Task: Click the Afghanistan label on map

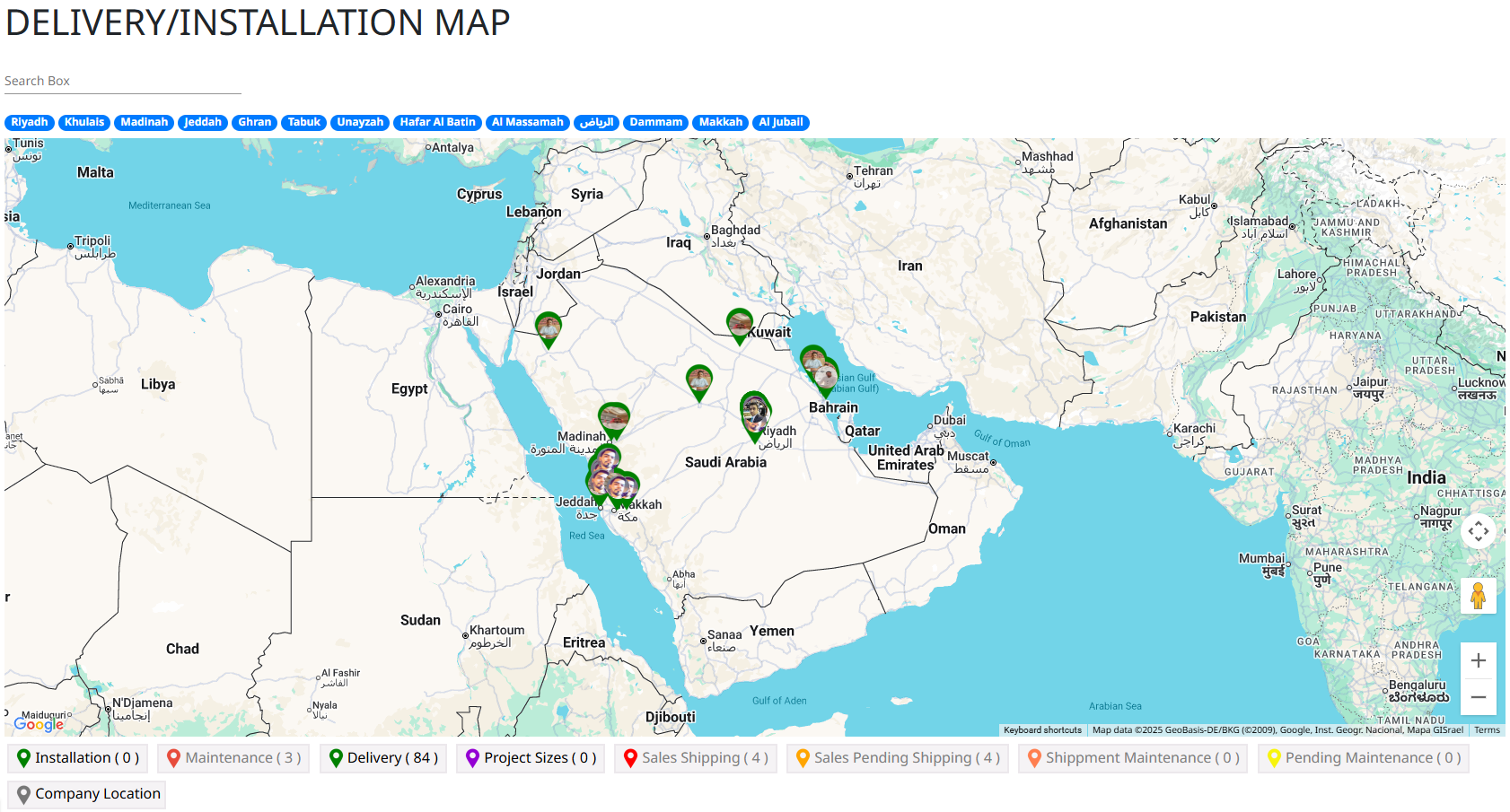Action: [1128, 223]
